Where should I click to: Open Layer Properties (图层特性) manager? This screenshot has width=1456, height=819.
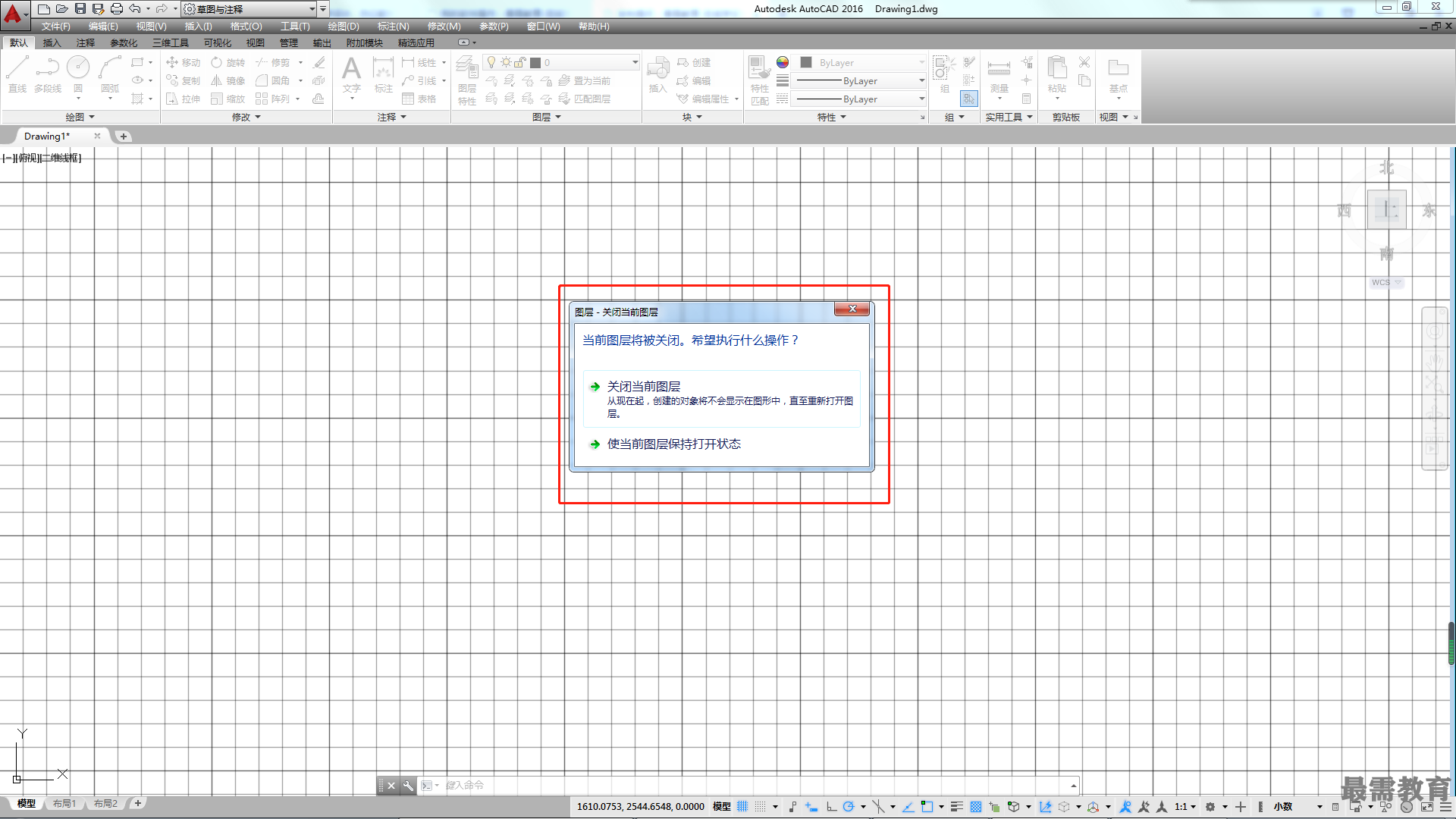click(x=467, y=80)
